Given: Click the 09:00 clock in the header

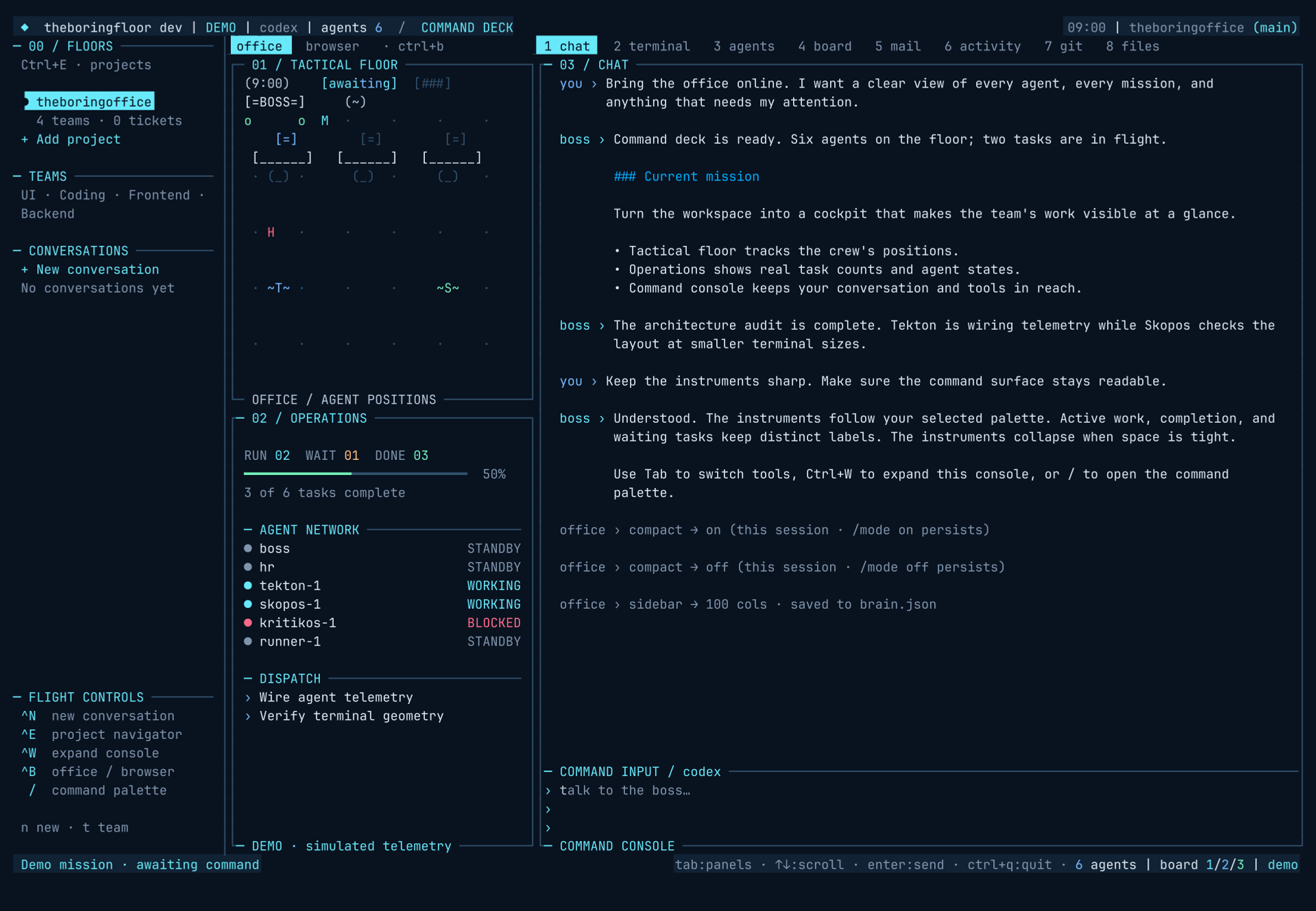Looking at the screenshot, I should tap(1086, 27).
